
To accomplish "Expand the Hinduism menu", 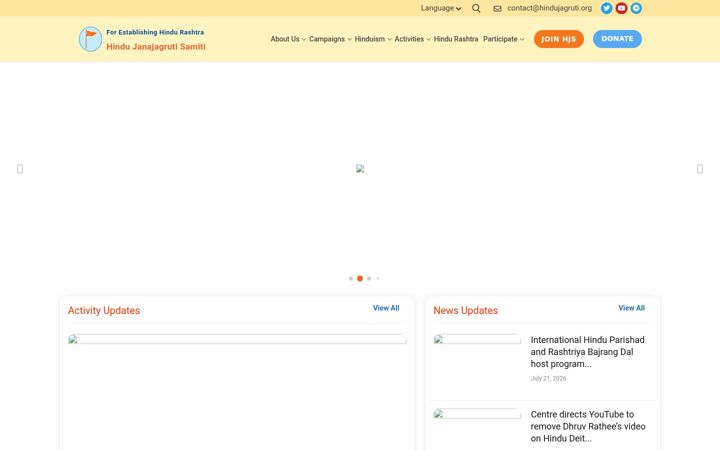I will click(373, 39).
